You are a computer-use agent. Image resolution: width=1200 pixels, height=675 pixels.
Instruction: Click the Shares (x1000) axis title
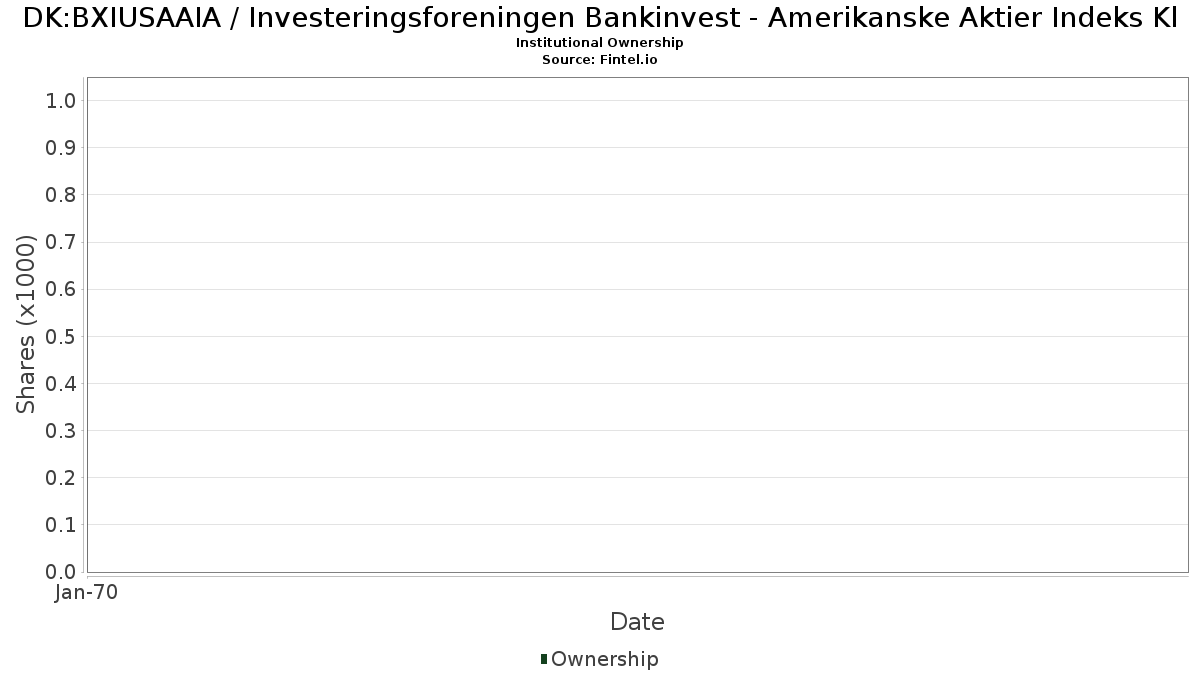(x=27, y=324)
